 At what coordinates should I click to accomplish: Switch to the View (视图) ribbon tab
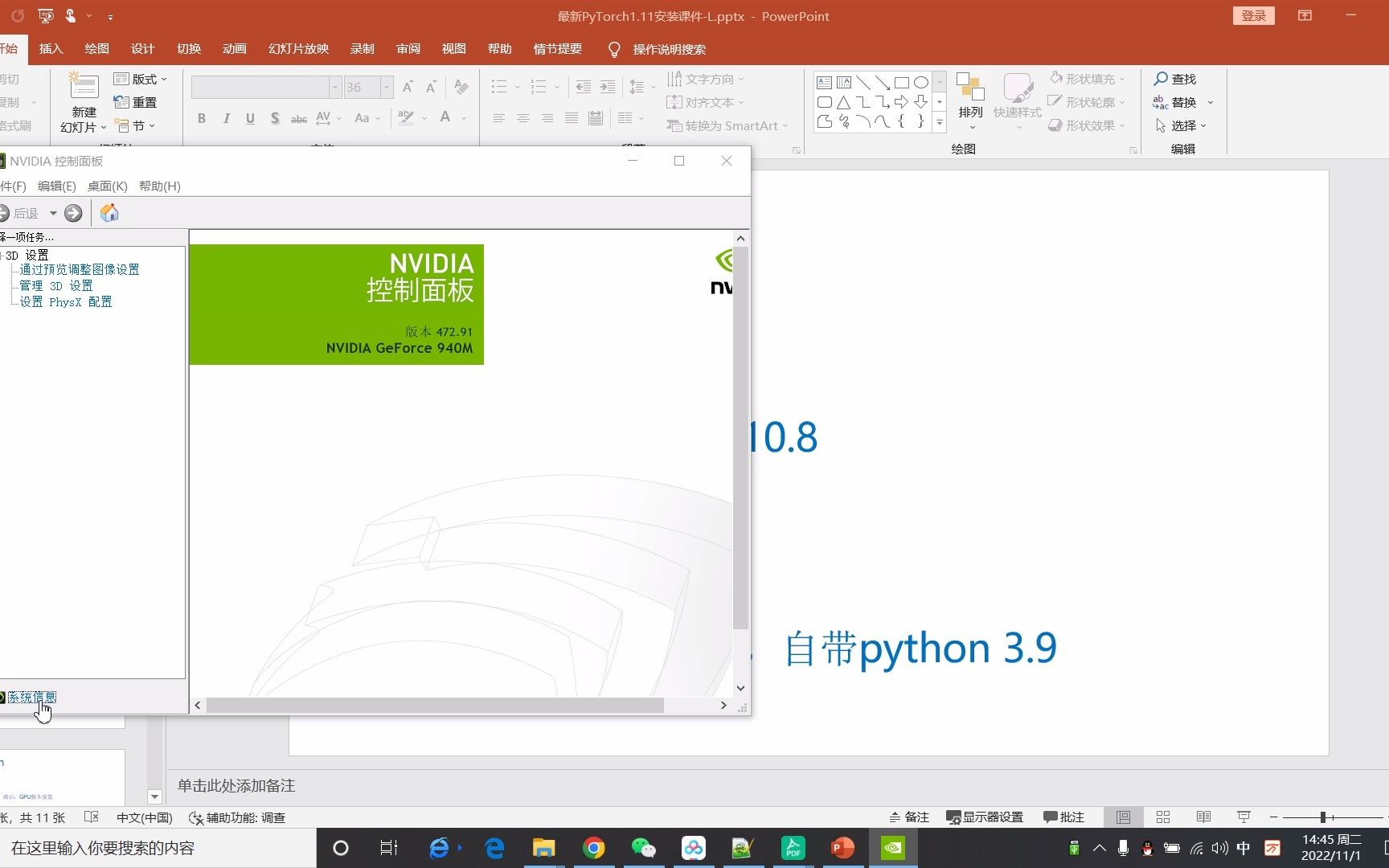click(454, 49)
